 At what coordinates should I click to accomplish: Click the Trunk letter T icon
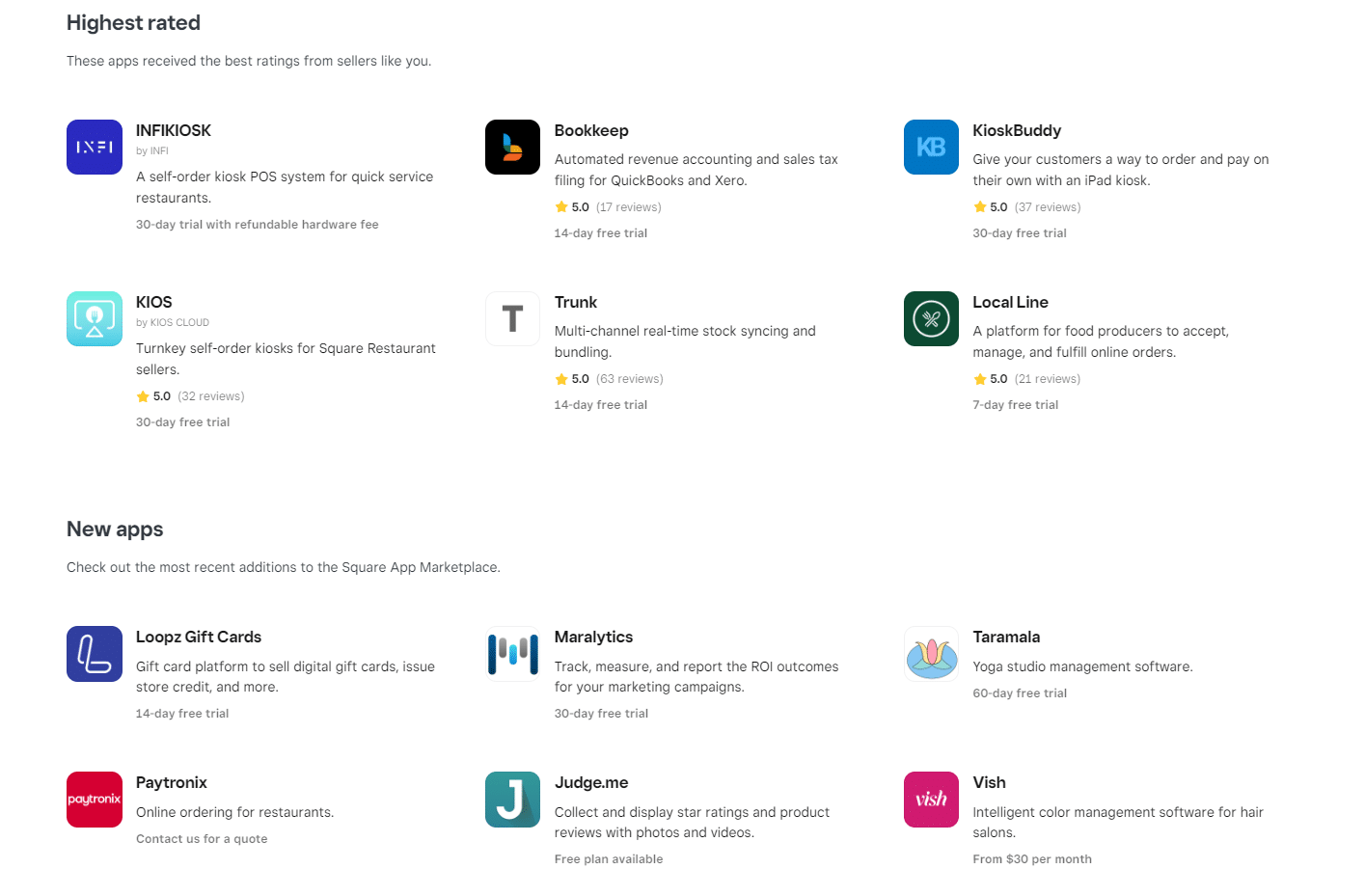coord(512,318)
